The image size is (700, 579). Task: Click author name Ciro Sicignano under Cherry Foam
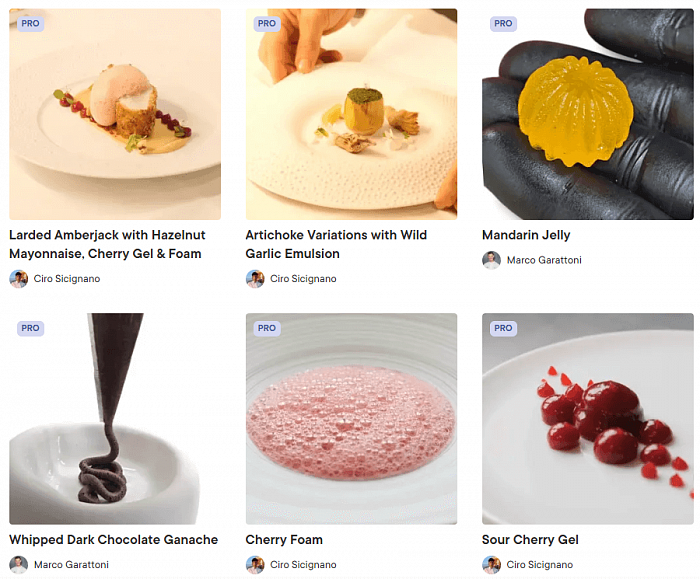pos(303,565)
